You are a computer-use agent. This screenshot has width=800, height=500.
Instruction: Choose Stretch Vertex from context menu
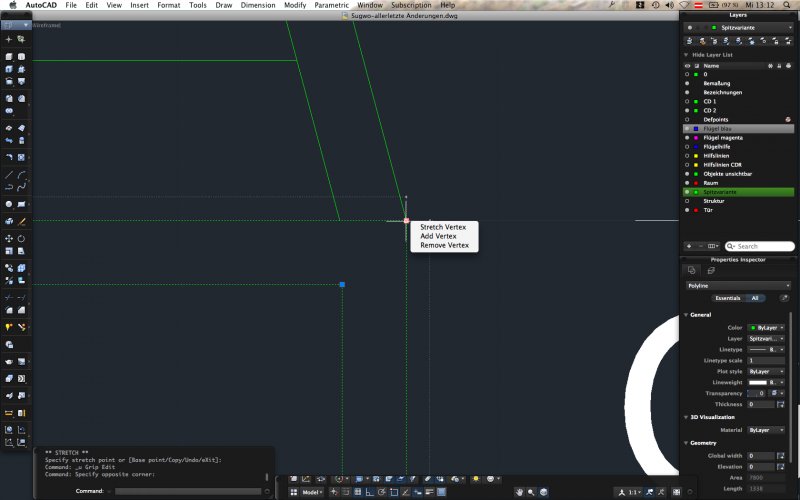click(x=443, y=227)
